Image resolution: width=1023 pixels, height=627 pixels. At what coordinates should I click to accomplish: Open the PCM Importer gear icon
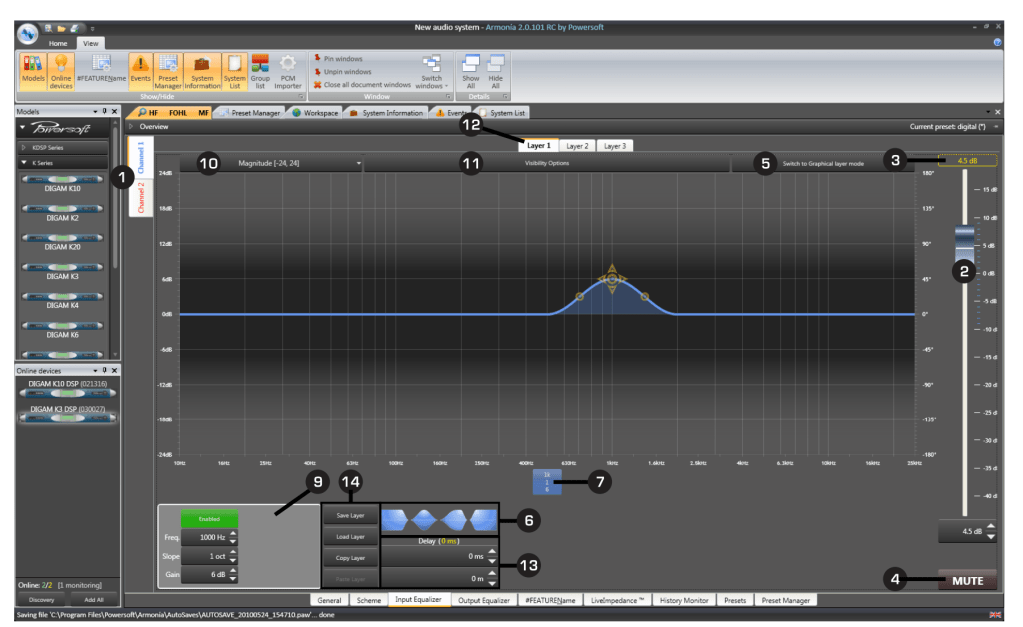pos(288,73)
